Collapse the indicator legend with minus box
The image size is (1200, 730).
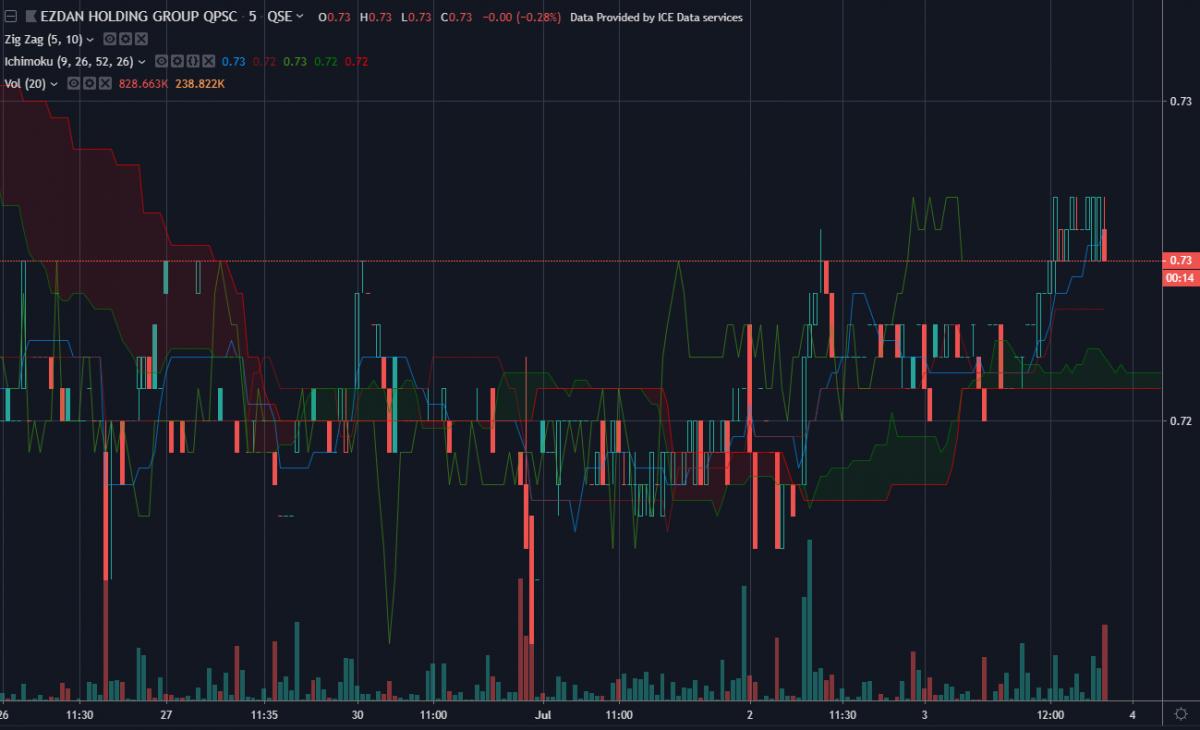click(x=11, y=17)
